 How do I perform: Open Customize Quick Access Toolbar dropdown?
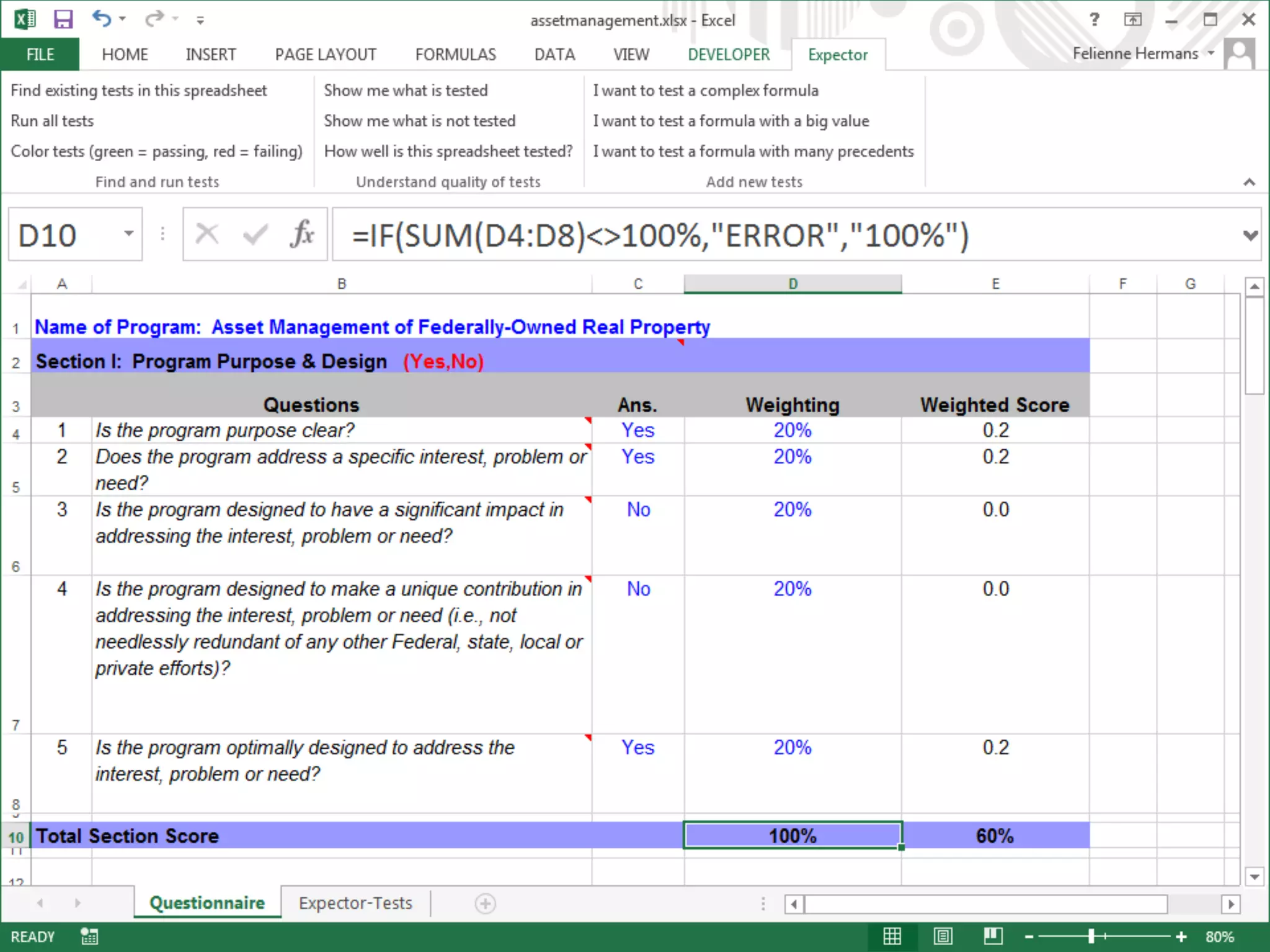tap(200, 20)
